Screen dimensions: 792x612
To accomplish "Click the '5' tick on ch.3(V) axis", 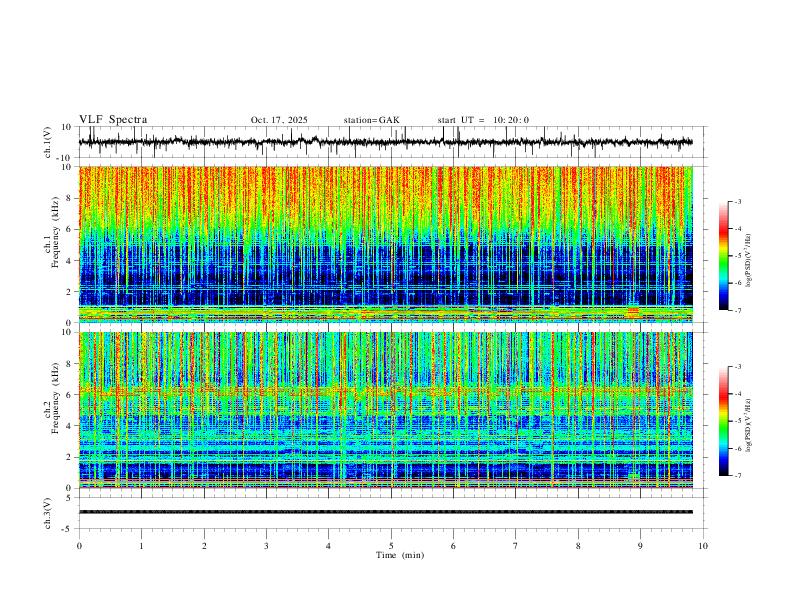I will (70, 497).
